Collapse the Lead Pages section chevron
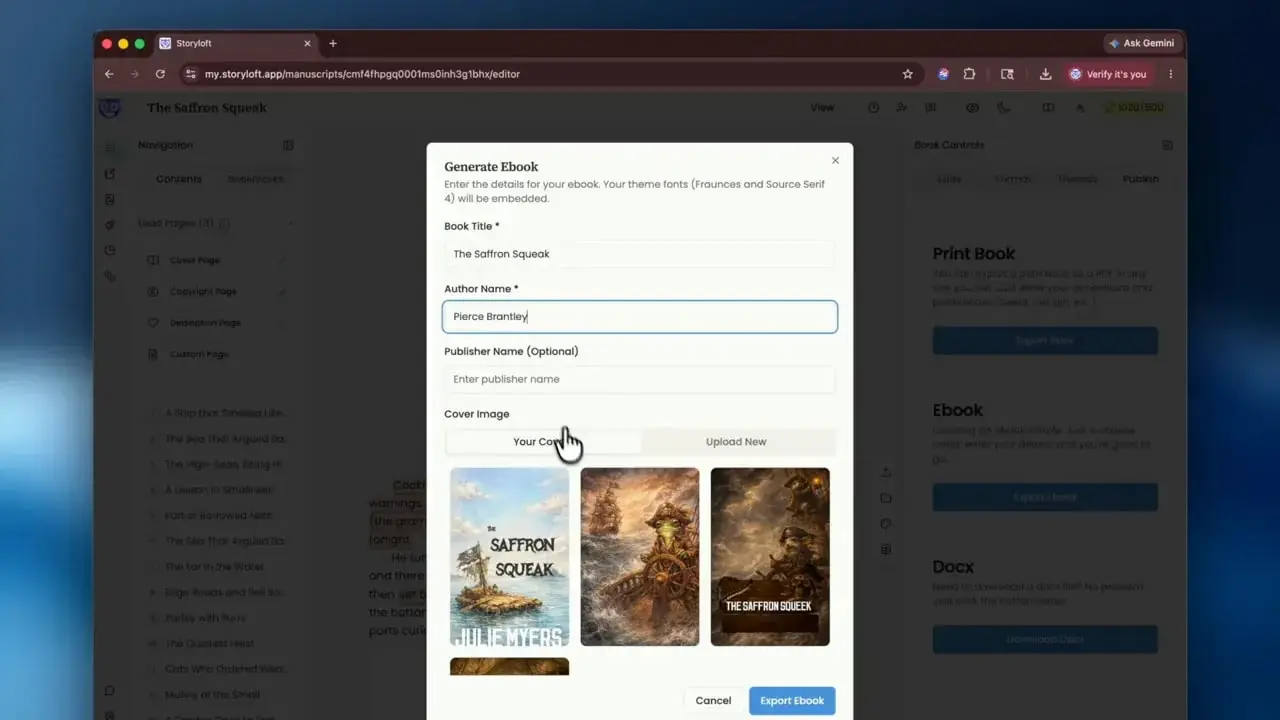 click(x=291, y=223)
